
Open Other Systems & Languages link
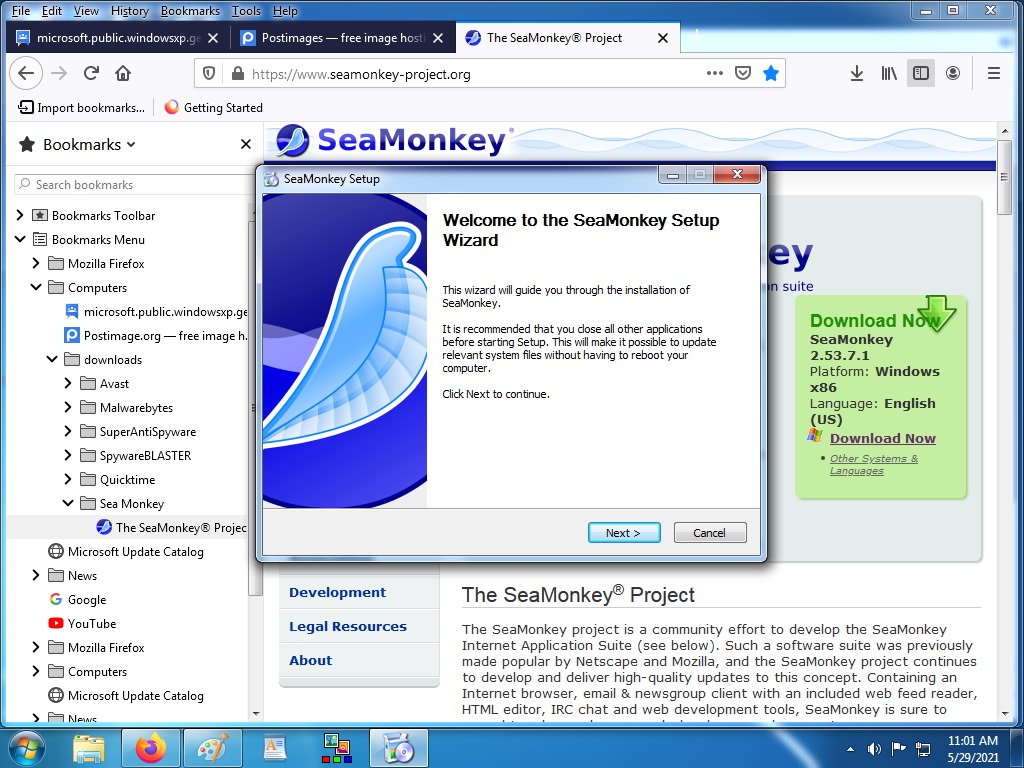(x=874, y=464)
